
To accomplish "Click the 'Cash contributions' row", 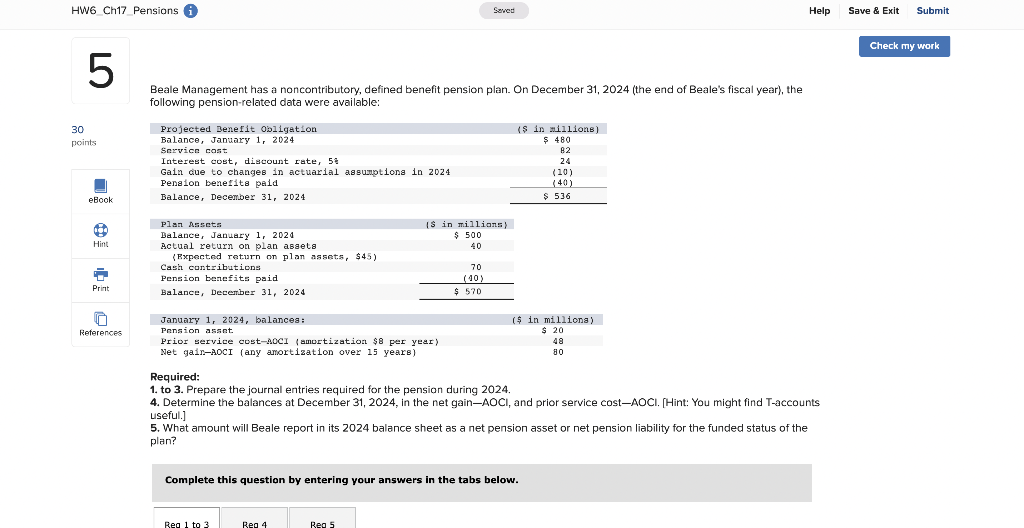I will [332, 267].
